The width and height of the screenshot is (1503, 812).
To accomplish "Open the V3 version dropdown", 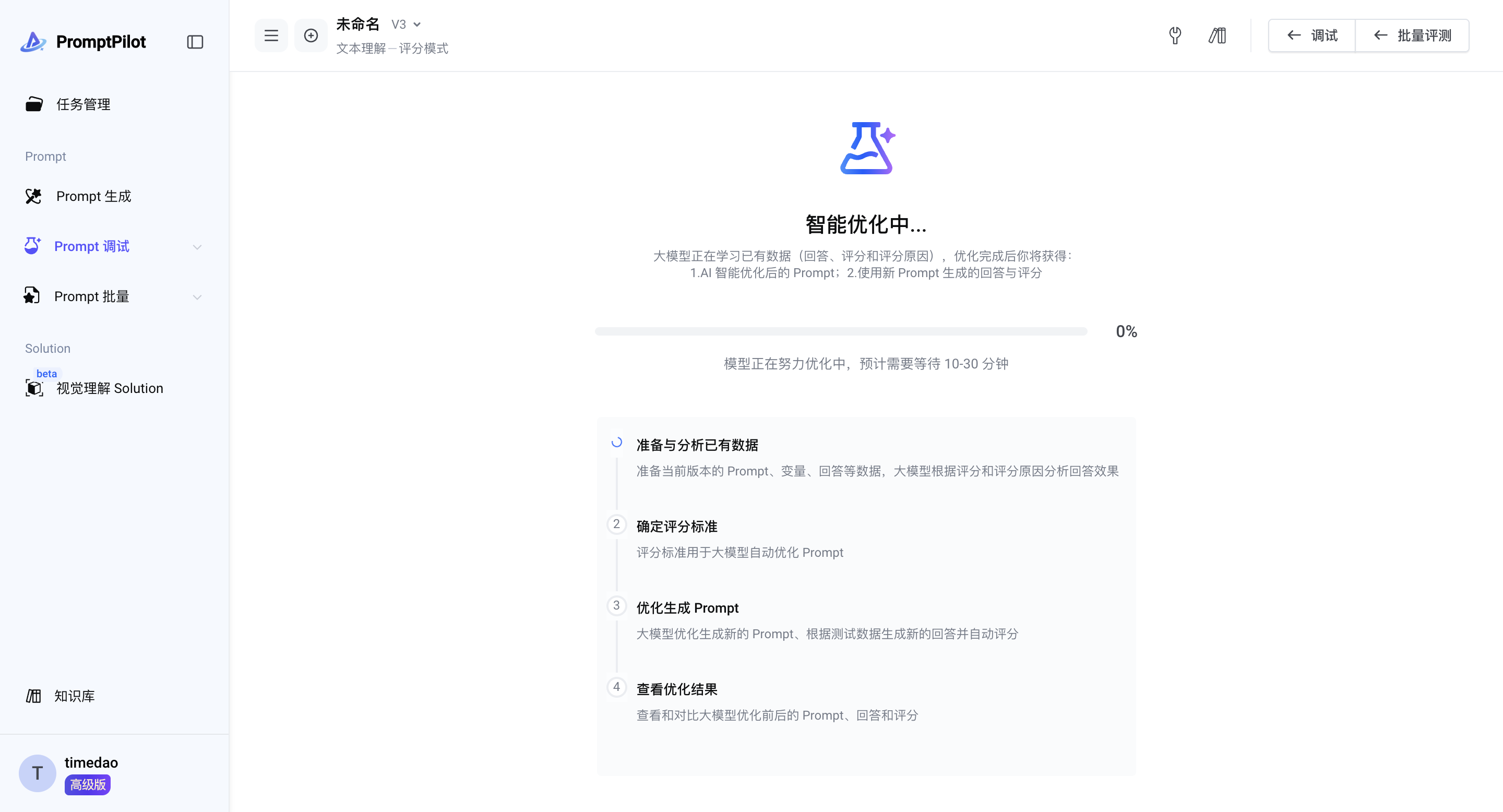I will tap(407, 25).
